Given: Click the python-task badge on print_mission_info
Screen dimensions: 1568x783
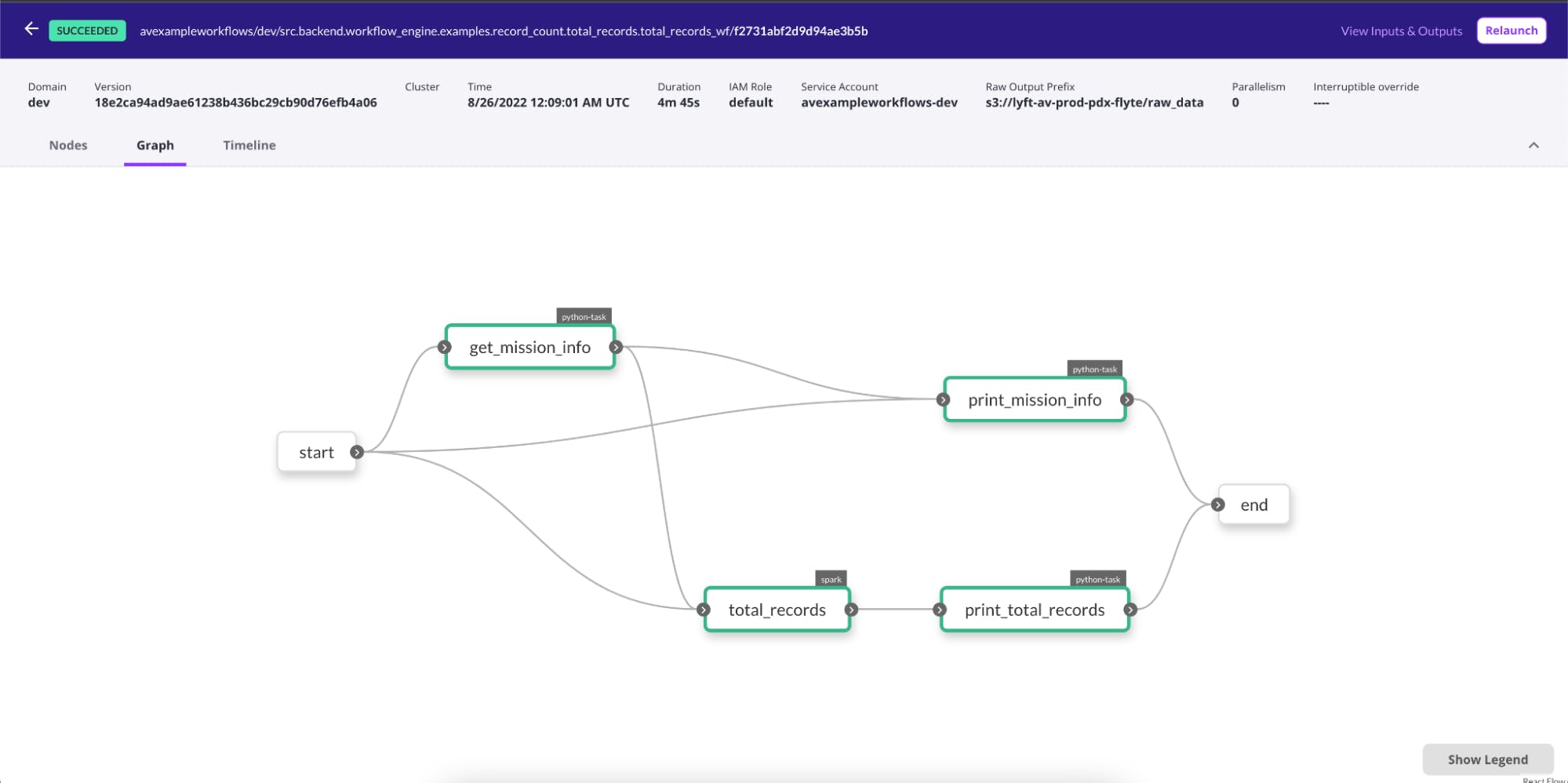Looking at the screenshot, I should click(1095, 369).
